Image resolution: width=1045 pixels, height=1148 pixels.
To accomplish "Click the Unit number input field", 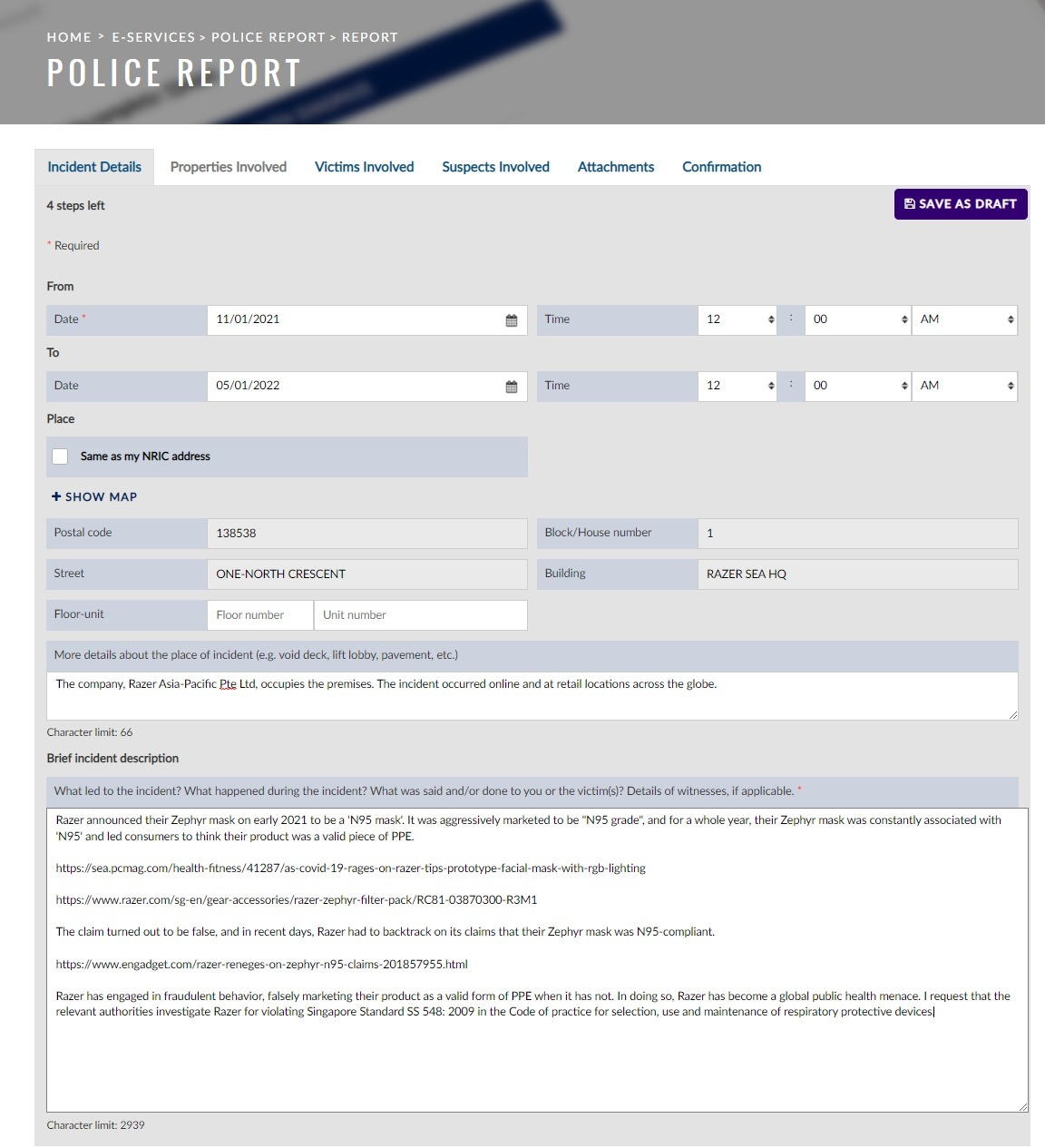I will (420, 615).
